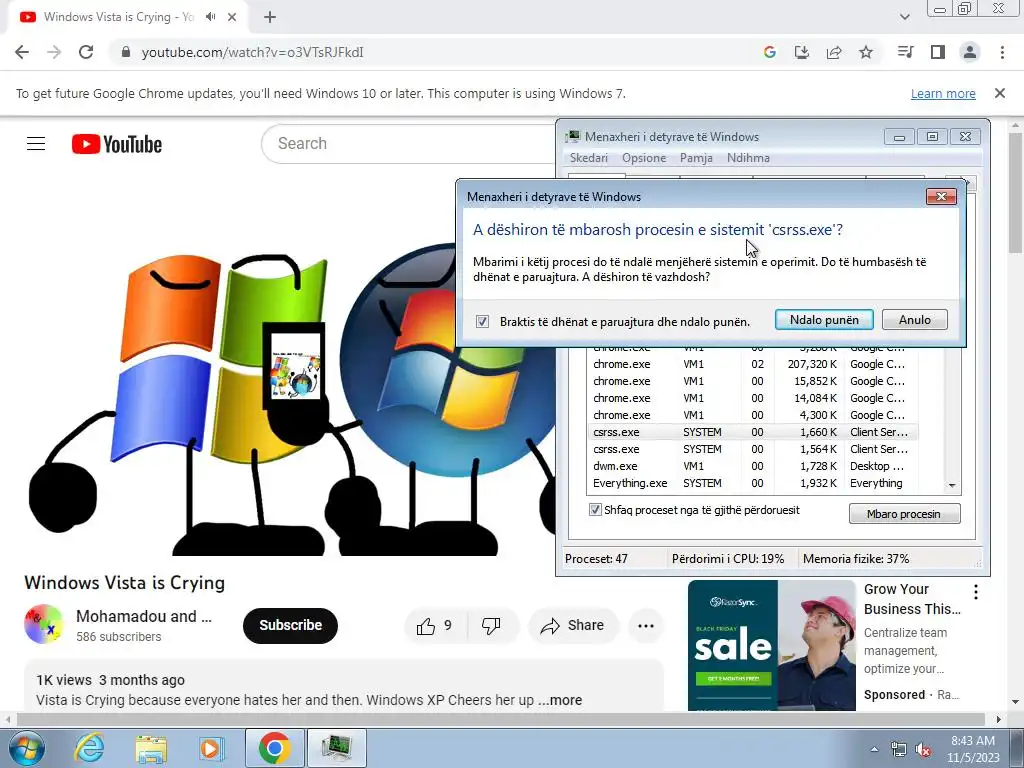1024x768 pixels.
Task: Expand video description with '...more'
Action: click(x=560, y=700)
